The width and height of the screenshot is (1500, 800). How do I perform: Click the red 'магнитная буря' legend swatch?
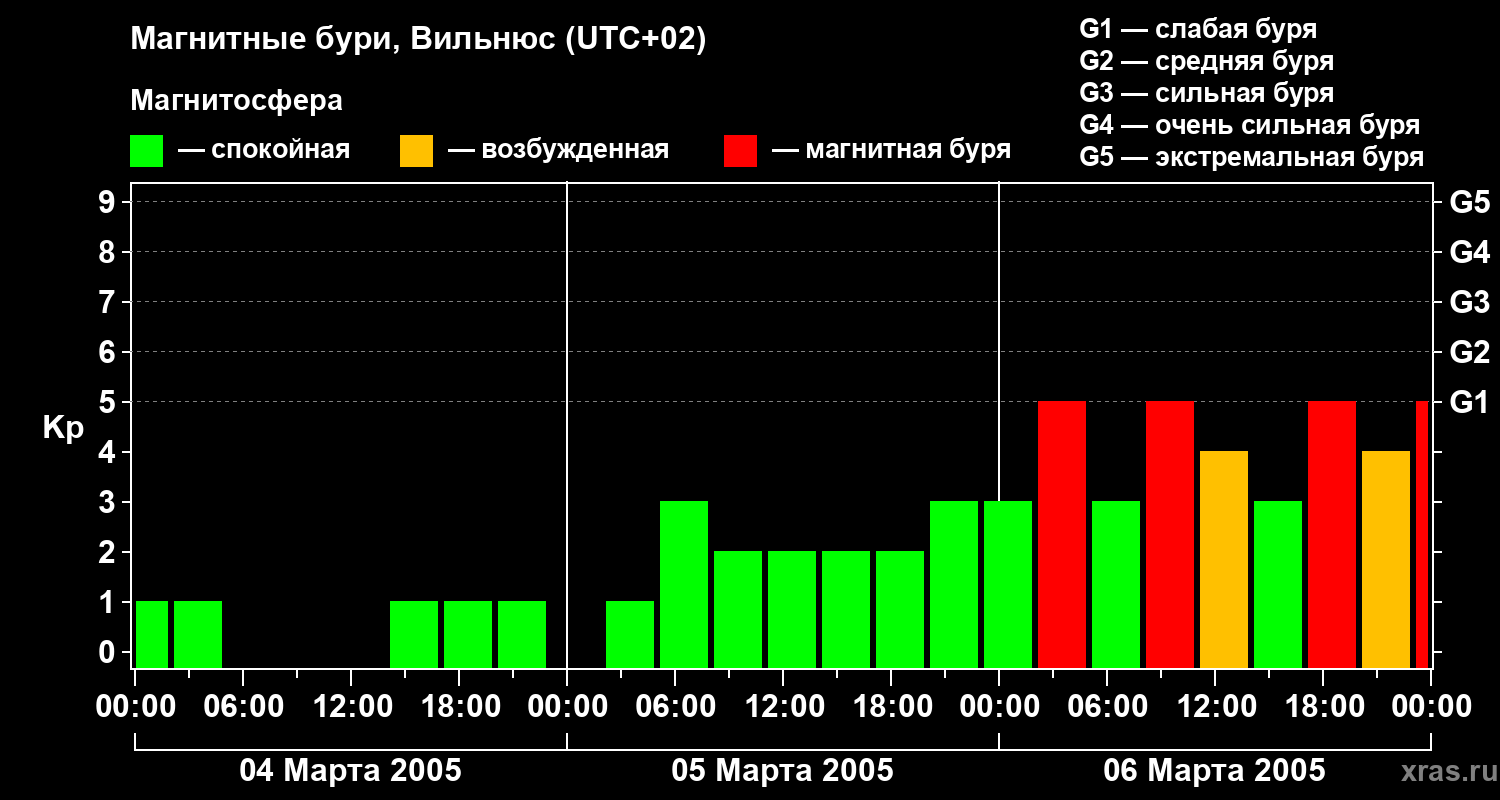pyautogui.click(x=740, y=151)
